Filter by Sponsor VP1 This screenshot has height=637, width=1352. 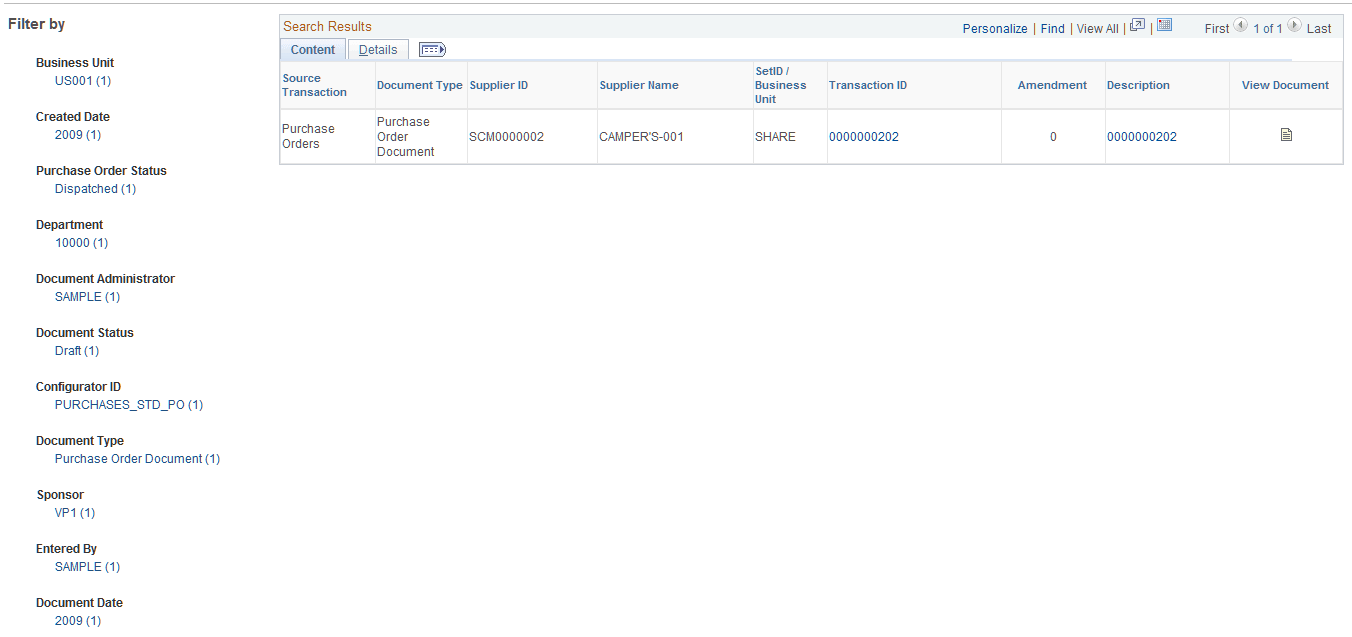point(74,512)
